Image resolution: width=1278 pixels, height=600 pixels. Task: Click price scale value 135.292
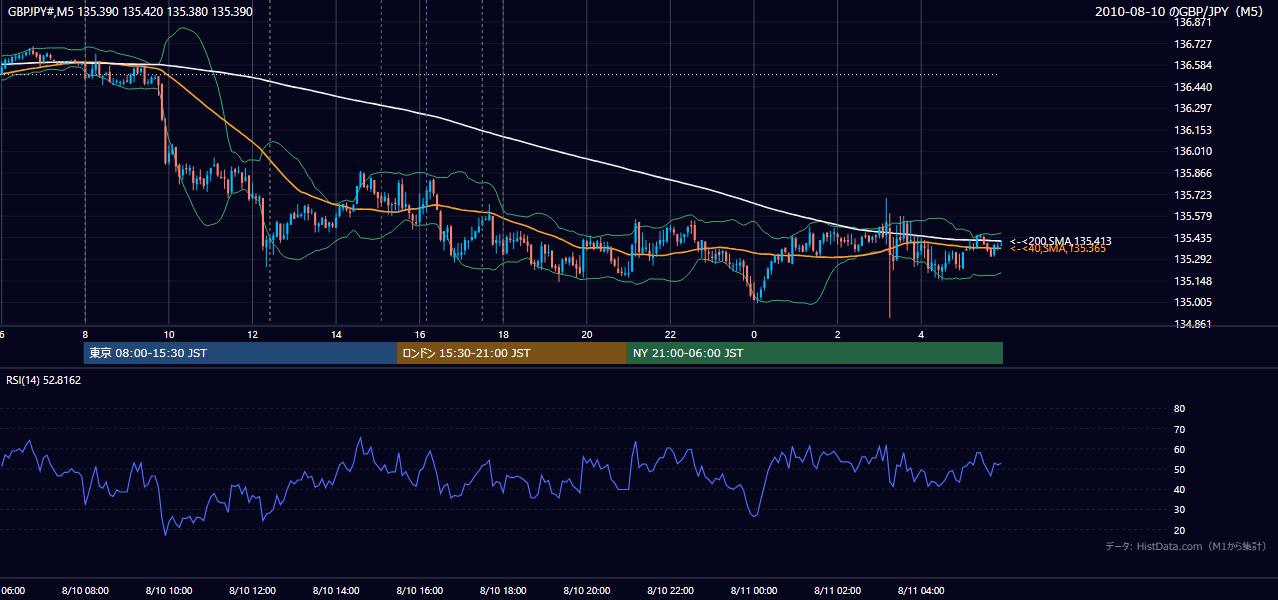(x=1193, y=259)
